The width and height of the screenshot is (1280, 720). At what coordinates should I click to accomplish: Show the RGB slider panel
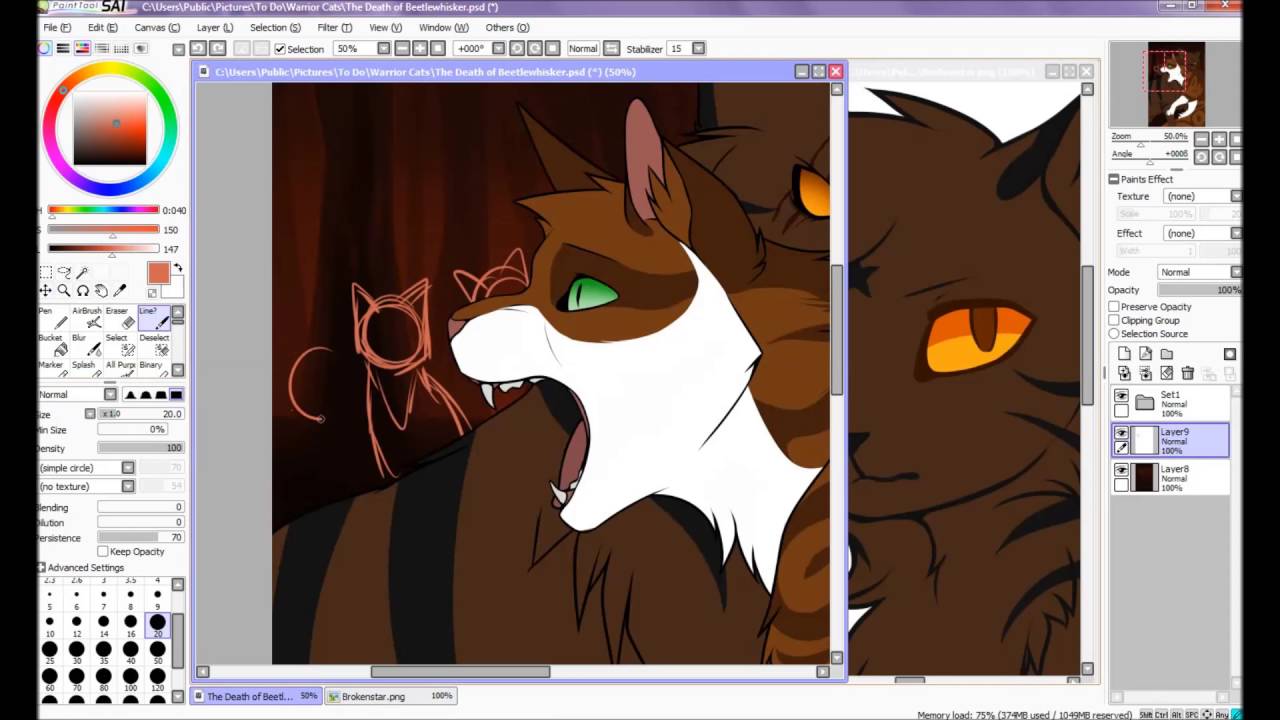pos(64,48)
